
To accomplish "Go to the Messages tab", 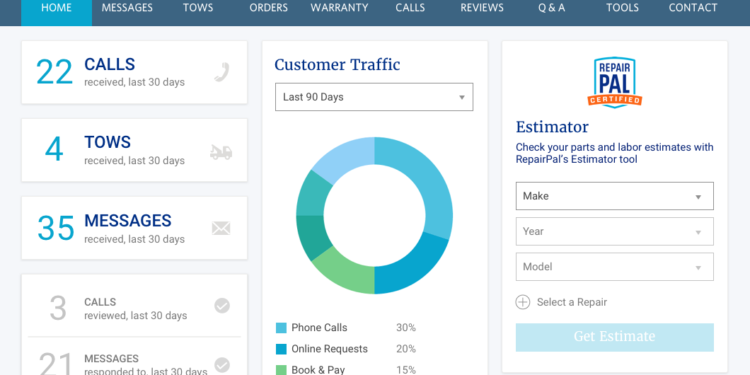I will click(127, 8).
